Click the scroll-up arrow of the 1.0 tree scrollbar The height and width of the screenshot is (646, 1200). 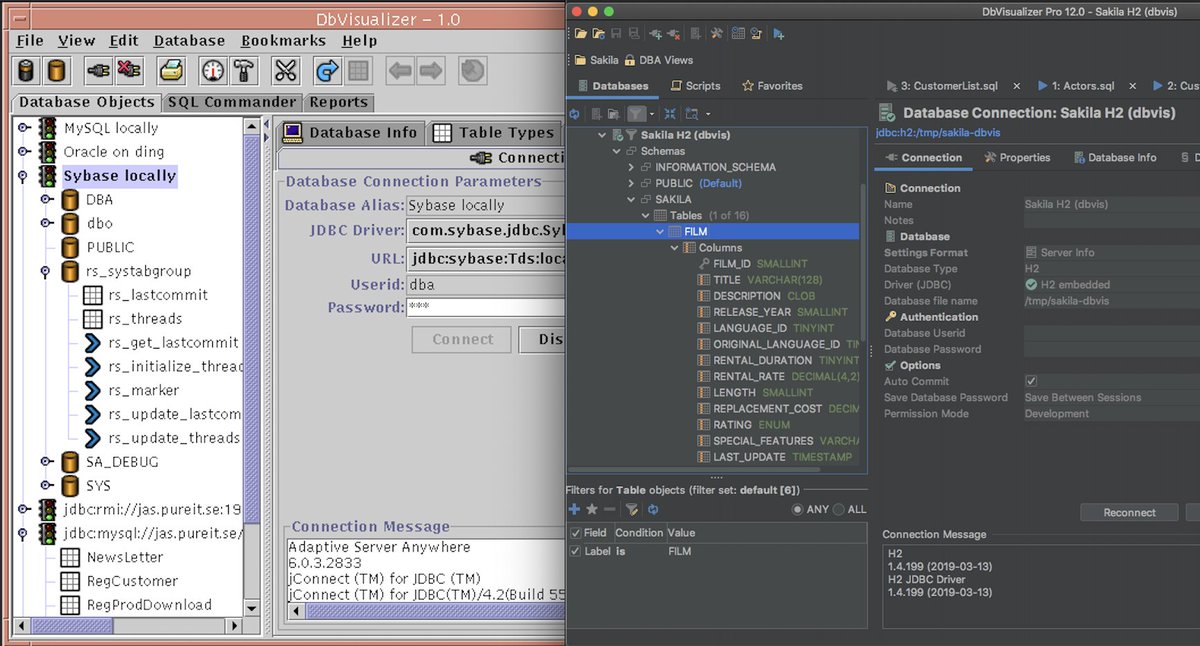252,127
